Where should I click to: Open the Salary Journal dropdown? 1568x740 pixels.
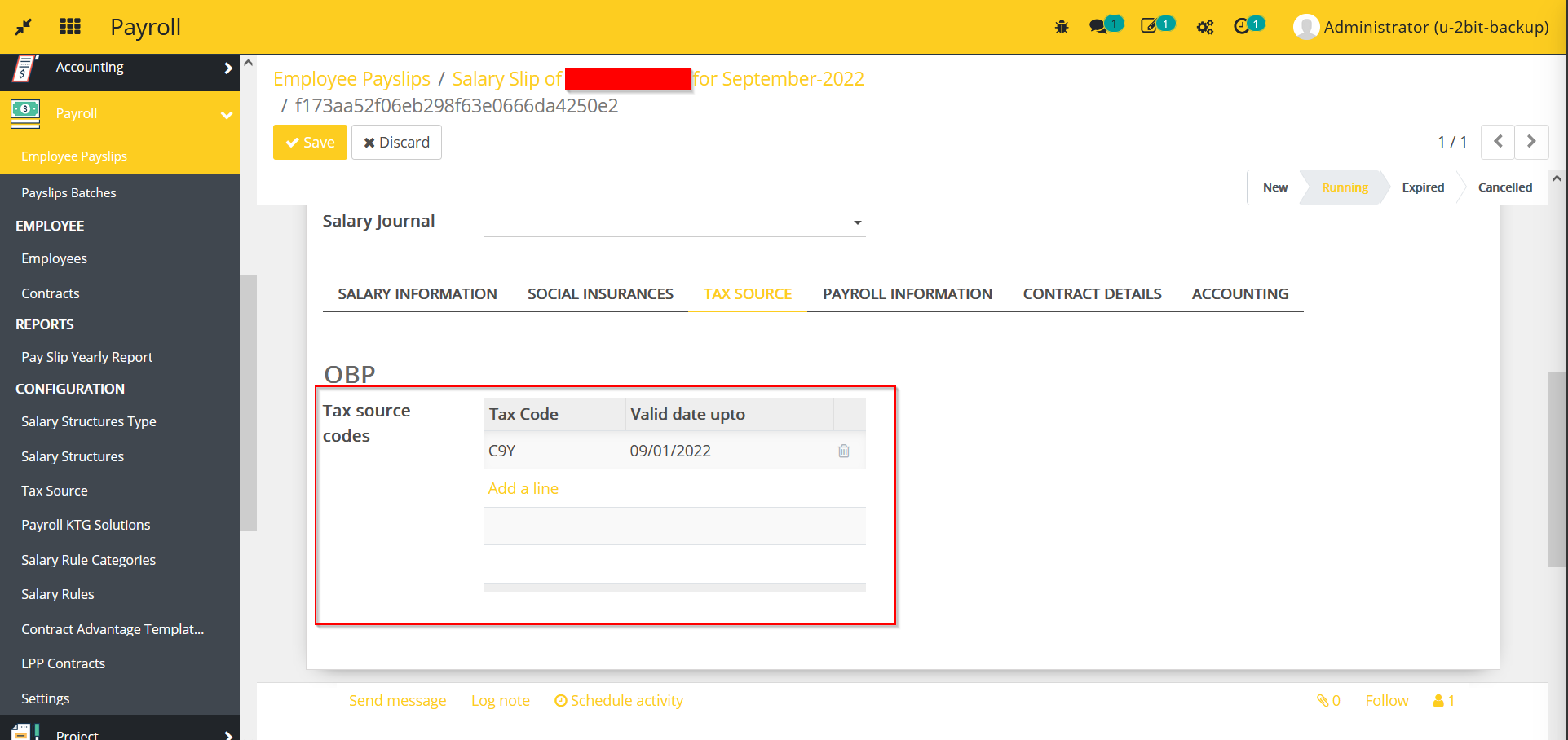[x=856, y=222]
